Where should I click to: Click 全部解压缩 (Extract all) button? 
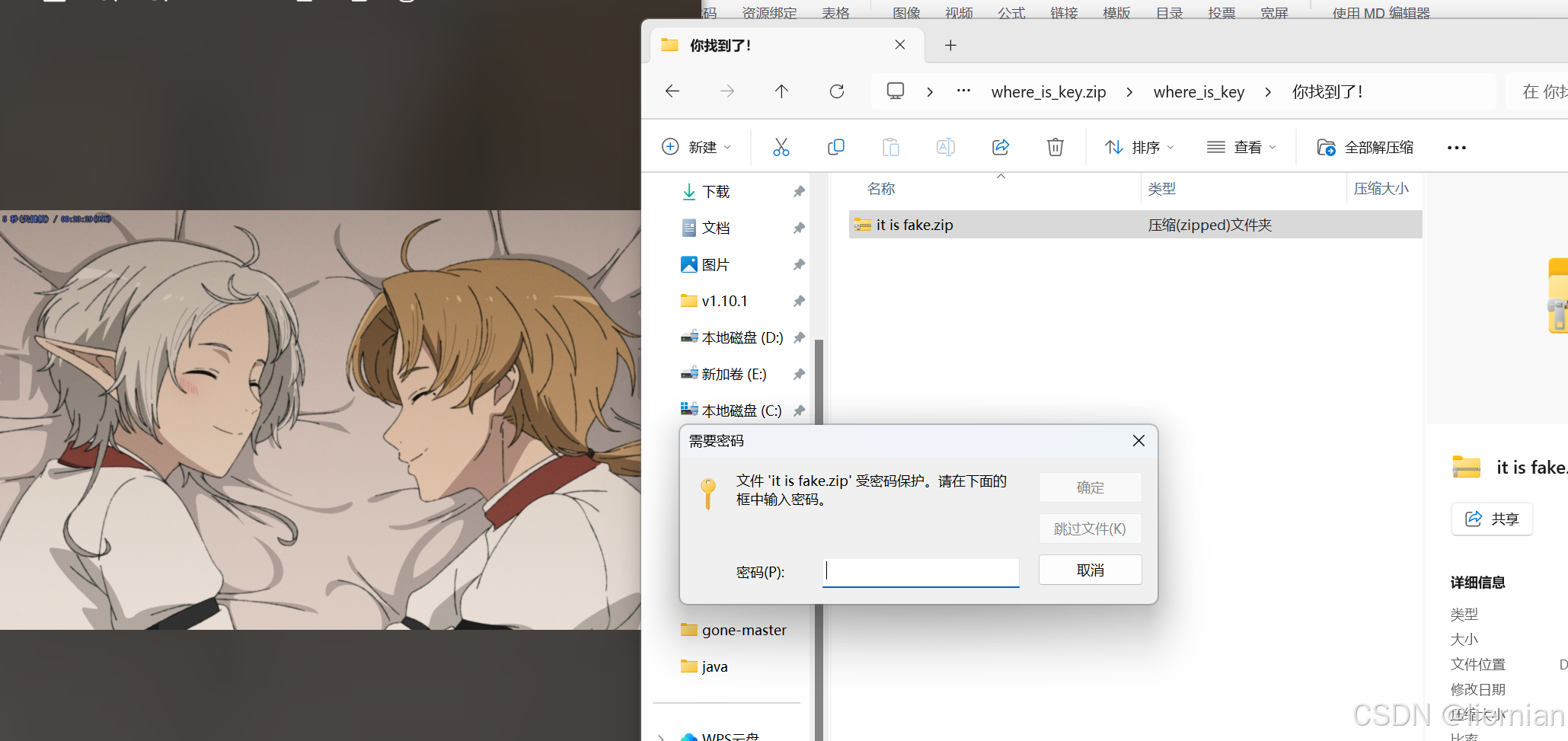pos(1365,147)
